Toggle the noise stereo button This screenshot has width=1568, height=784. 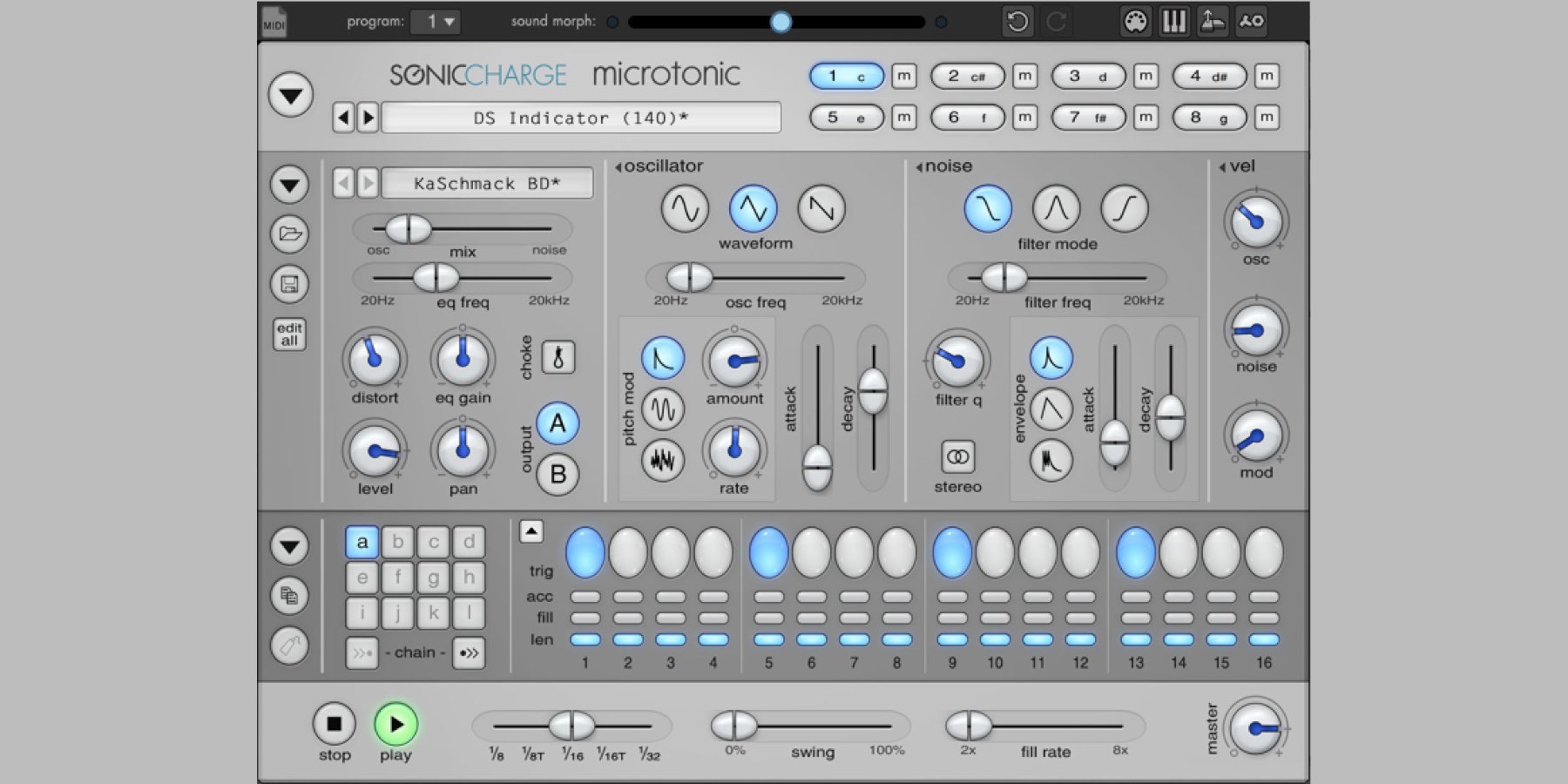(x=957, y=456)
